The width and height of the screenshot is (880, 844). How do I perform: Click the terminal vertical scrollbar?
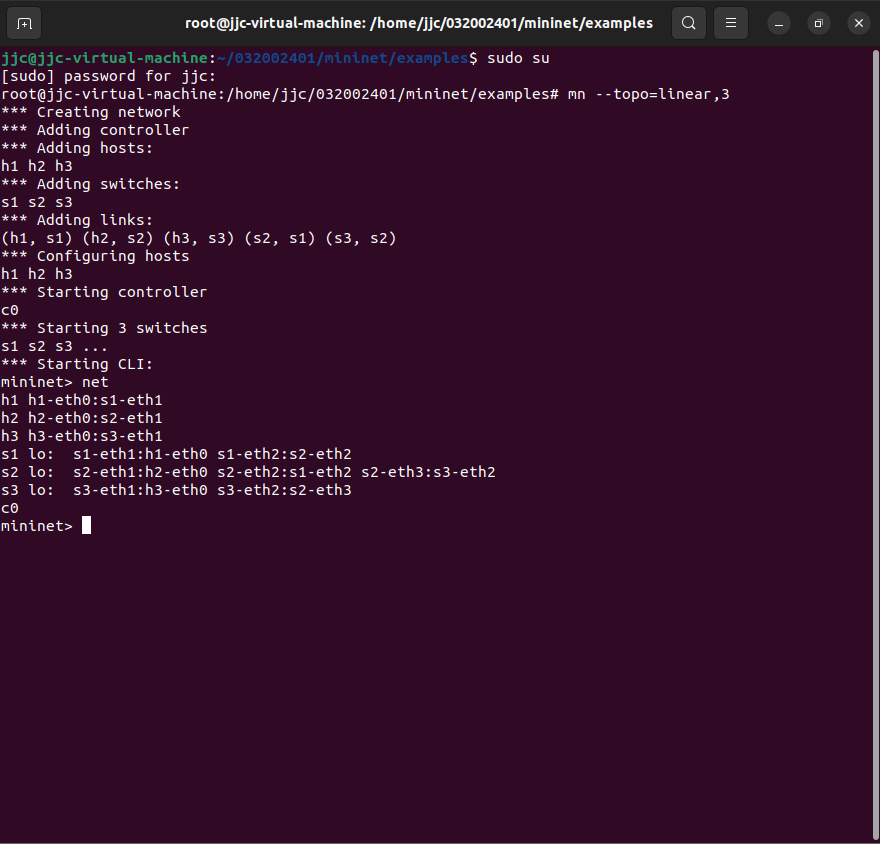click(x=875, y=443)
